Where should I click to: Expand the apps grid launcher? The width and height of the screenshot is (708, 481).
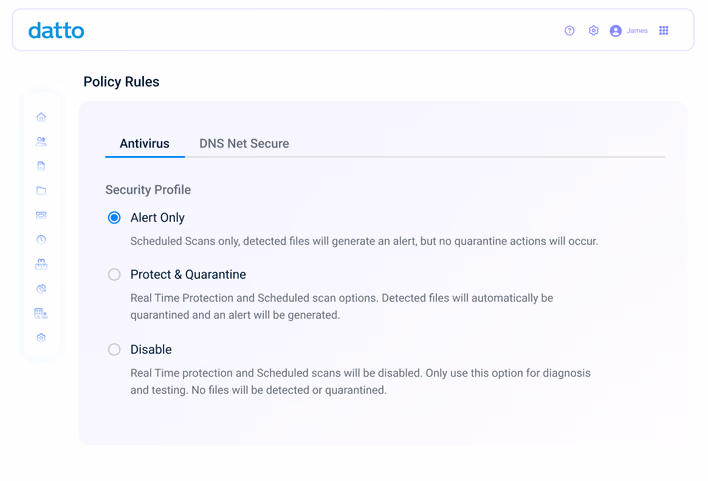coord(663,31)
